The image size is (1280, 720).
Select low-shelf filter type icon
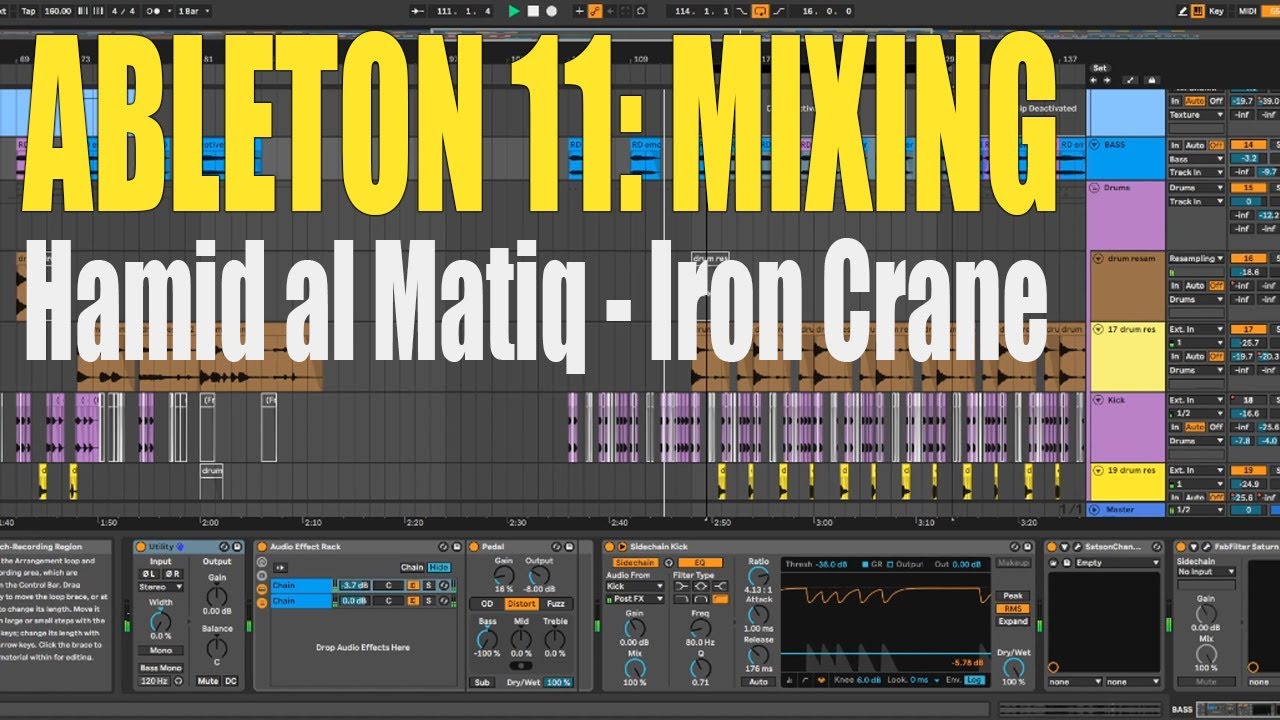[x=682, y=587]
